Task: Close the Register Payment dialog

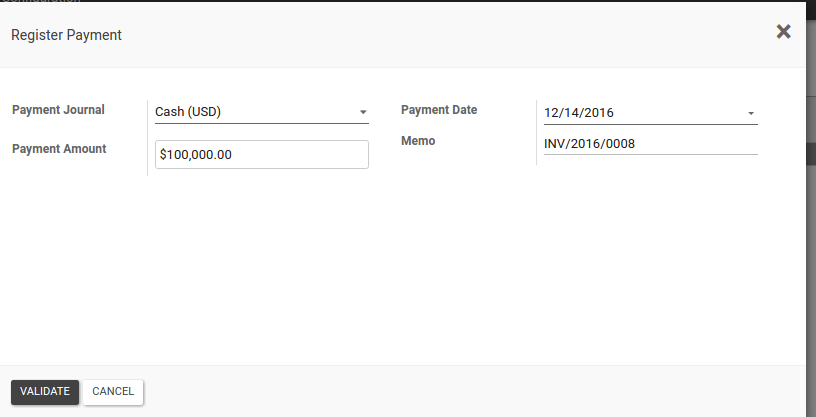Action: 783,32
